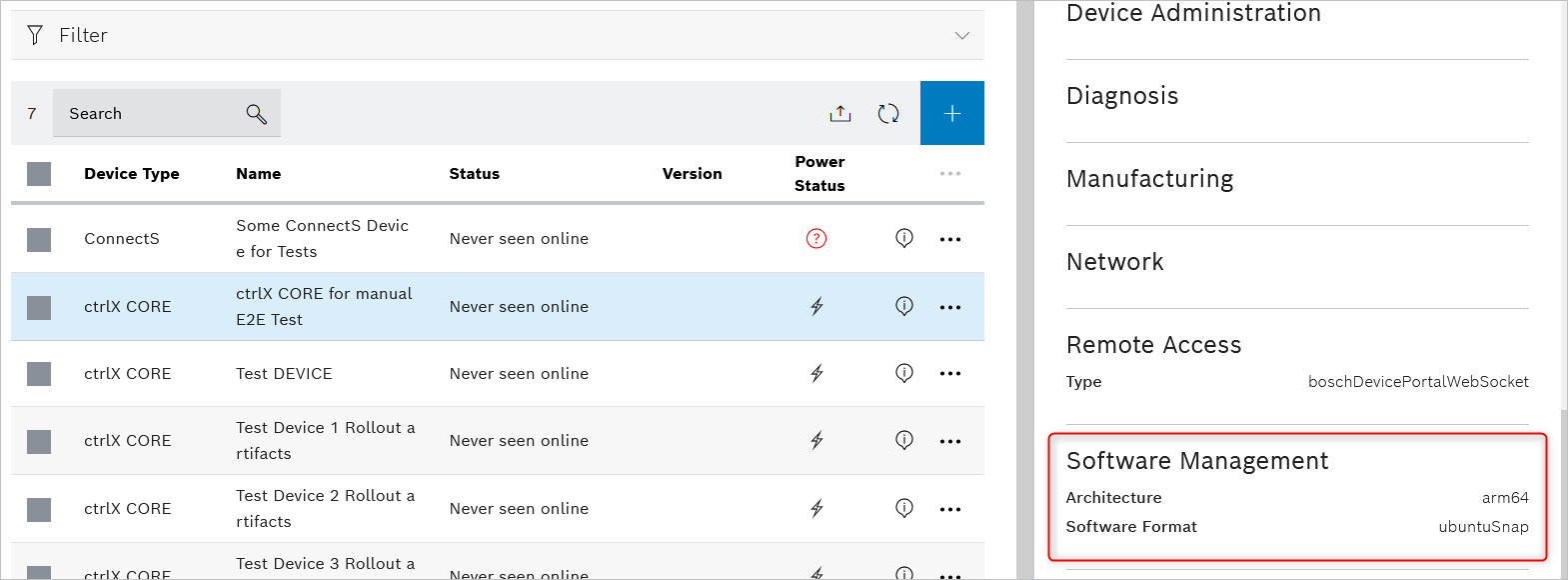Screen dimensions: 1568x580
Task: Click the Type label under Remote Access
Action: coord(1084,382)
